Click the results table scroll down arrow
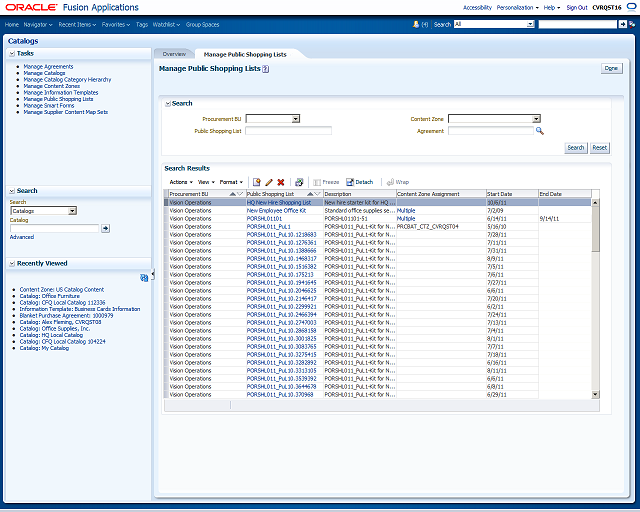The width and height of the screenshot is (640, 512). [x=595, y=394]
